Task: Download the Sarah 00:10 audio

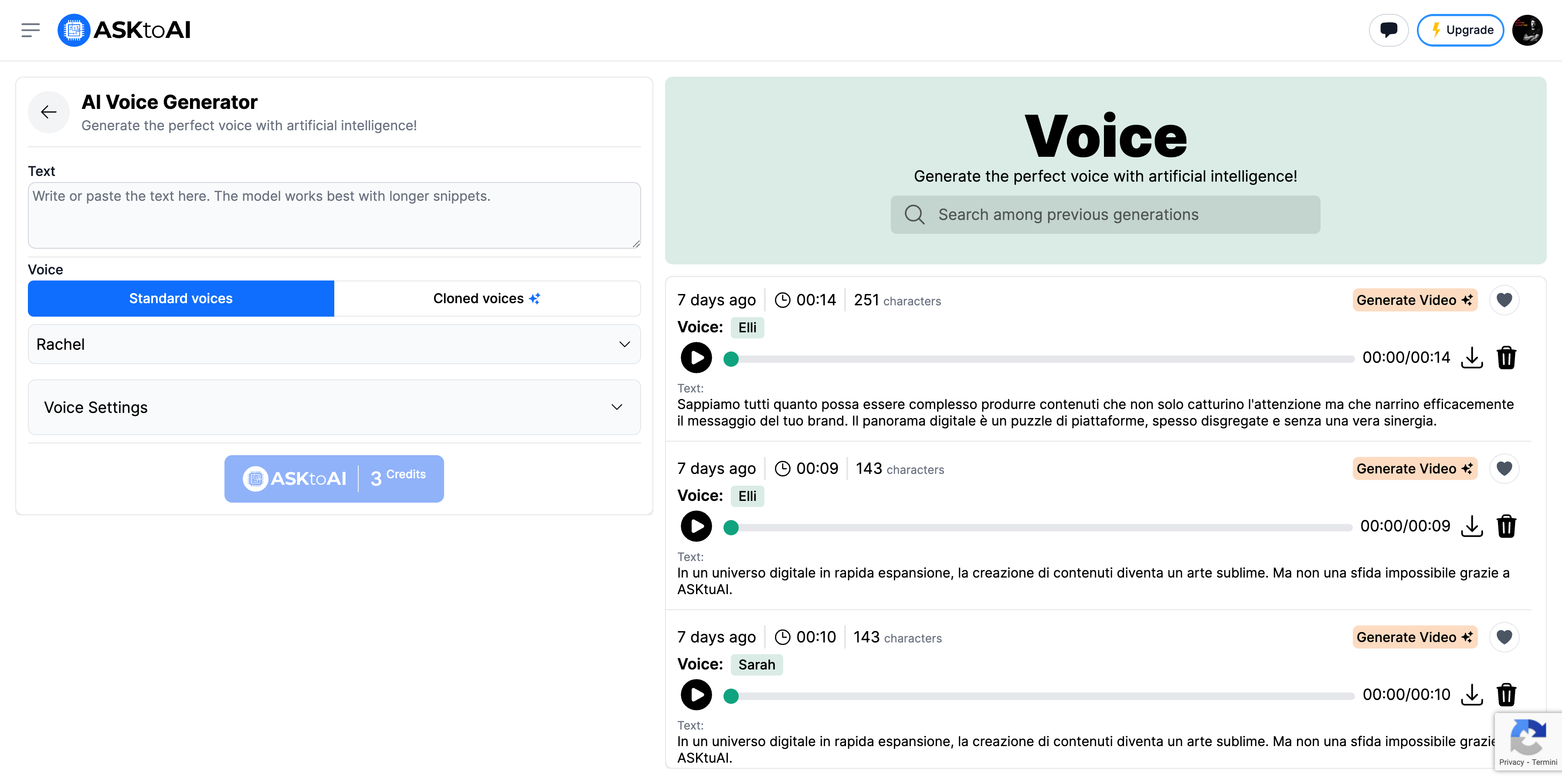Action: [1472, 694]
